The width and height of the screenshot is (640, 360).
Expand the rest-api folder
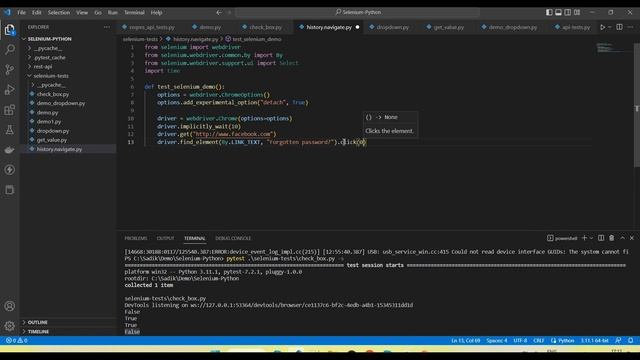(x=43, y=67)
